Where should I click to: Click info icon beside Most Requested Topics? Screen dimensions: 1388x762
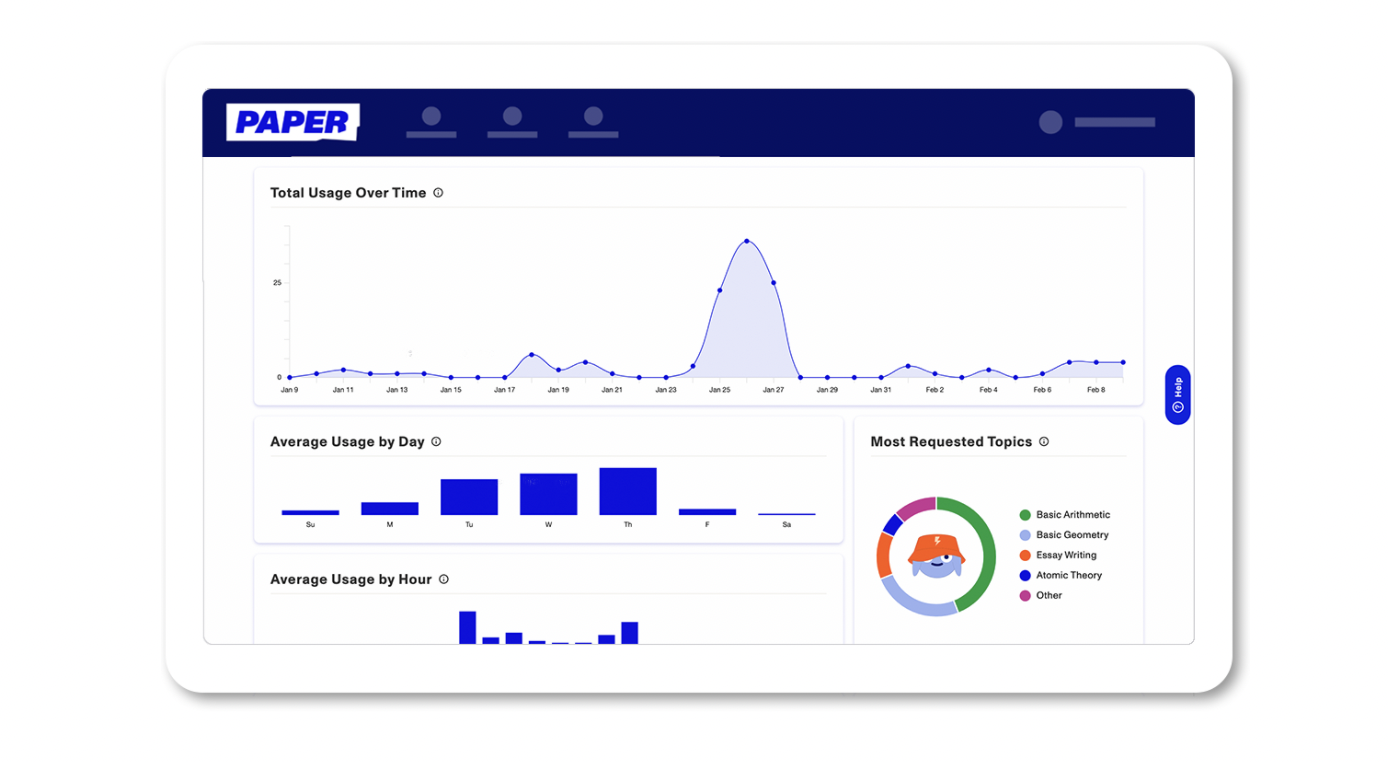(x=1044, y=442)
